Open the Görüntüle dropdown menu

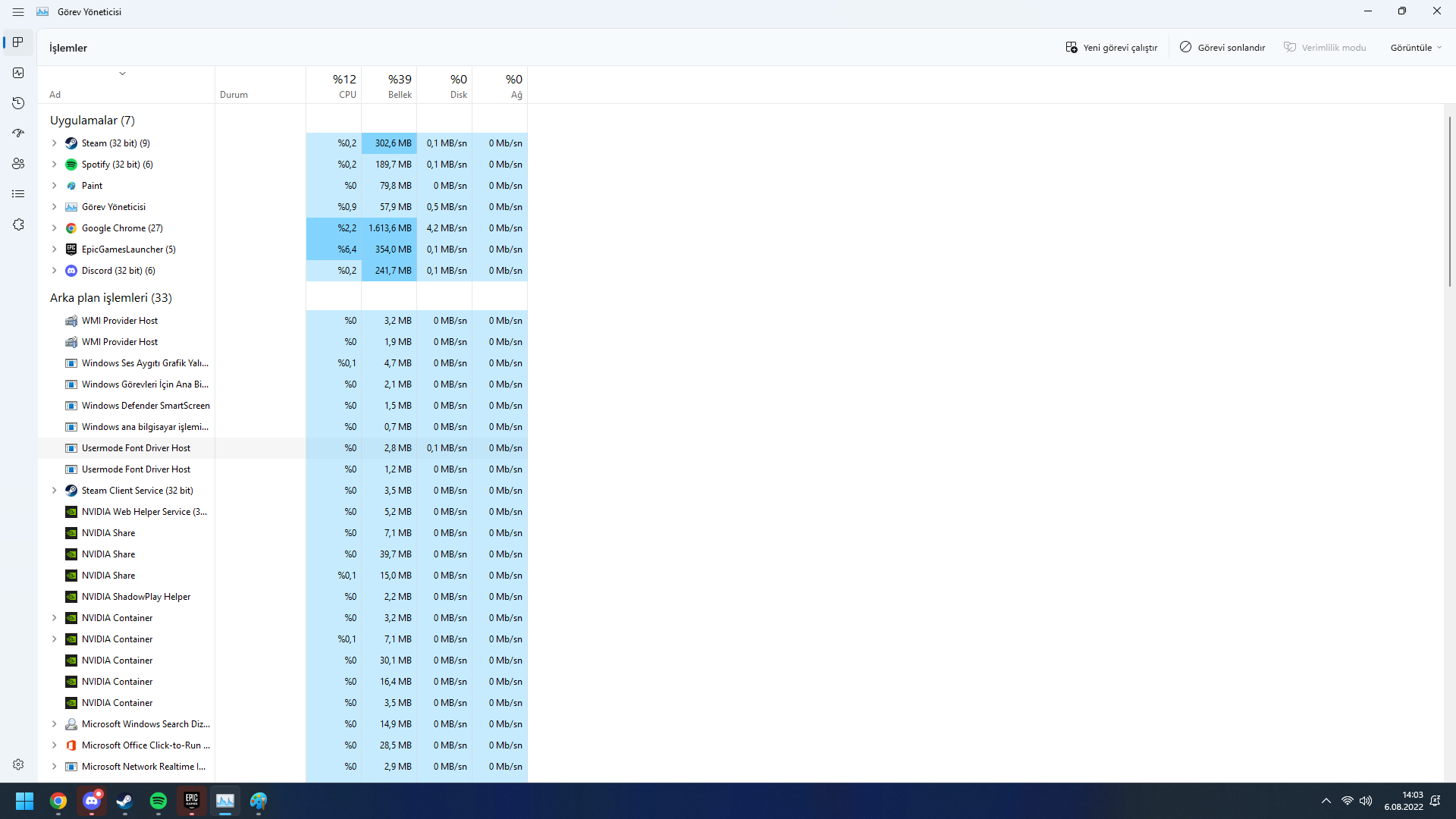pos(1415,48)
